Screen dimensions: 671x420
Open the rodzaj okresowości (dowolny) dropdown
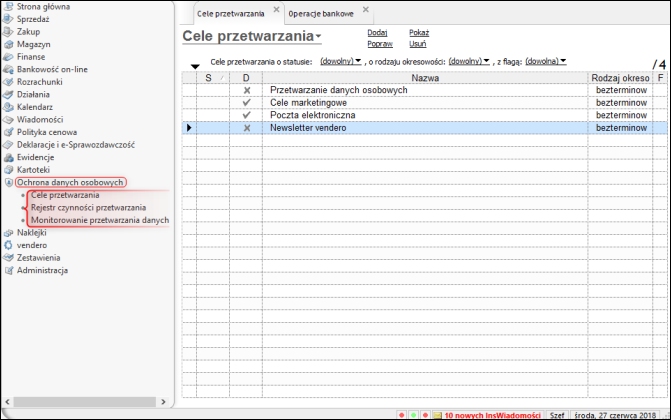pyautogui.click(x=469, y=61)
